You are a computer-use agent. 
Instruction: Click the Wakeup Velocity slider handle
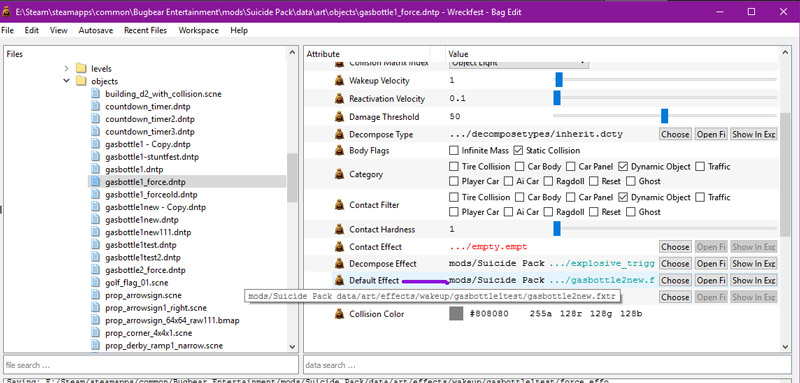pos(559,80)
